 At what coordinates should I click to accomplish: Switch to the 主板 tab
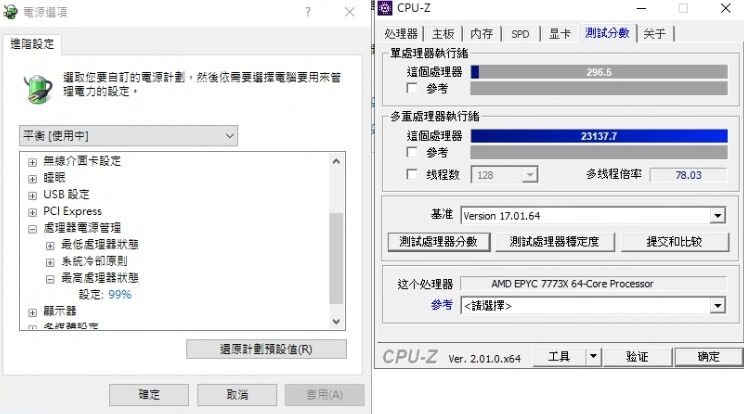click(443, 34)
